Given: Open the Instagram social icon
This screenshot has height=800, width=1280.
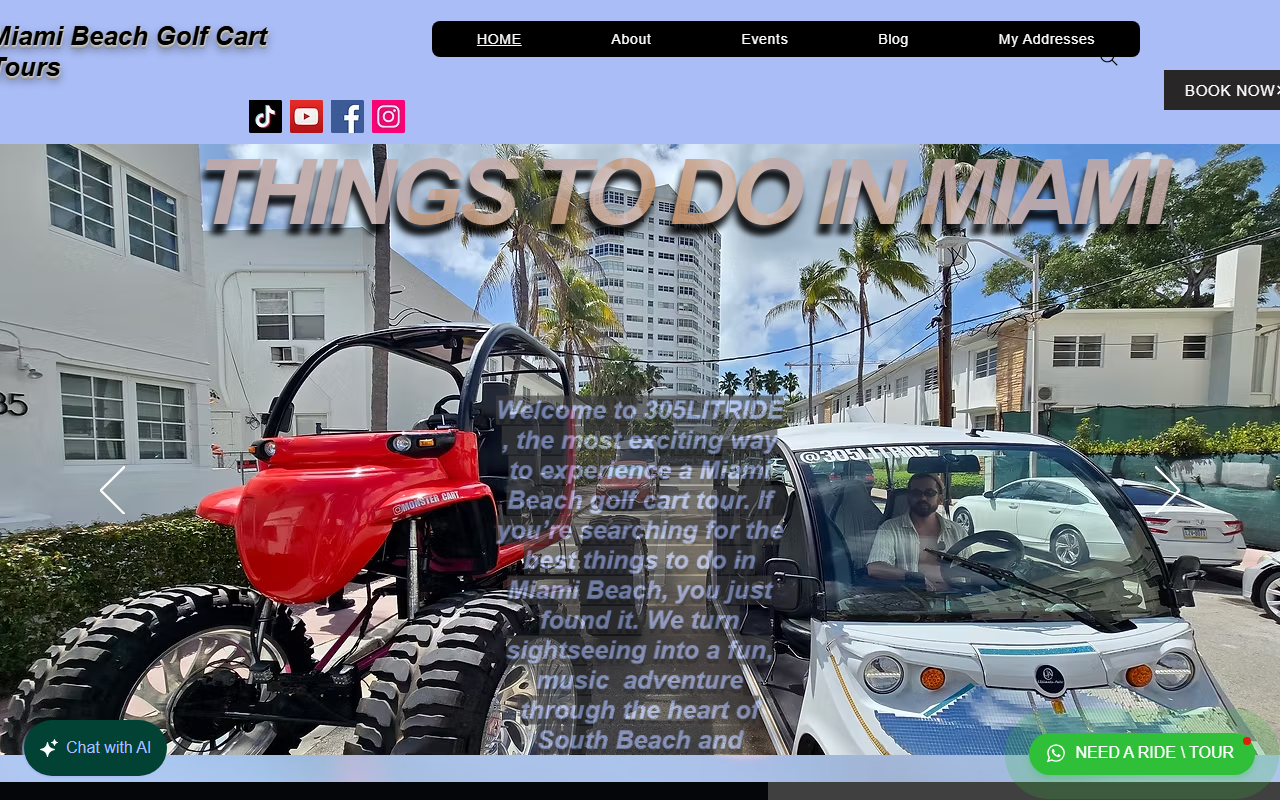Looking at the screenshot, I should 388,117.
